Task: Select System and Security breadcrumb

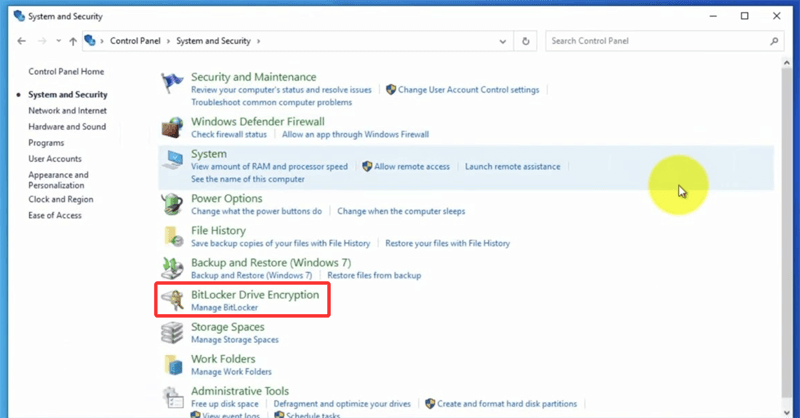Action: [213, 41]
